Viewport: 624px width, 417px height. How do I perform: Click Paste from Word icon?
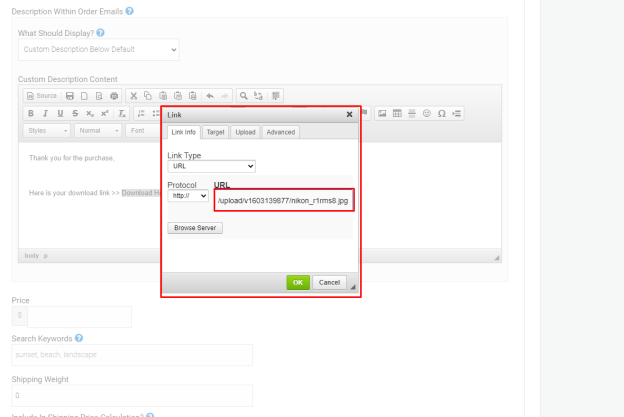pos(193,96)
